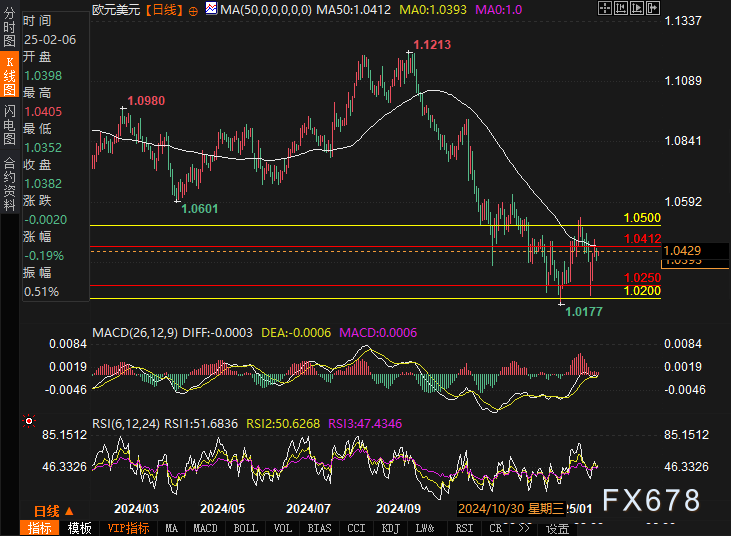Click the MA indicator chart icon
Screen dimensions: 731x536
[210, 9]
